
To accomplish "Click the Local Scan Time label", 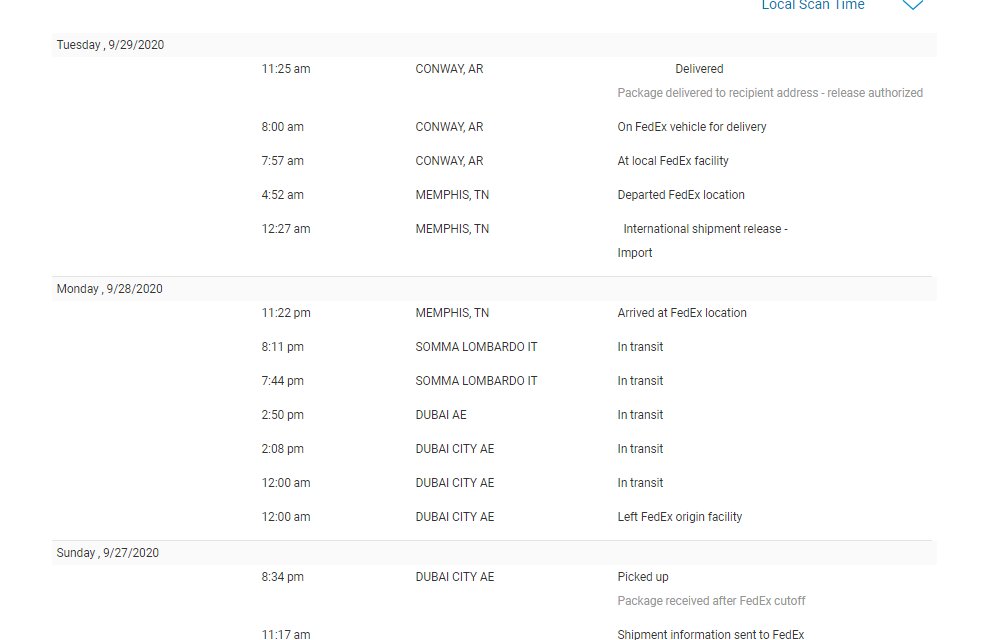I will click(x=813, y=5).
